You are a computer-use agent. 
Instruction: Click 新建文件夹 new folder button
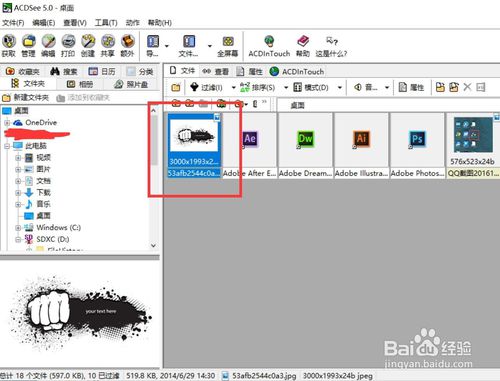click(x=25, y=98)
